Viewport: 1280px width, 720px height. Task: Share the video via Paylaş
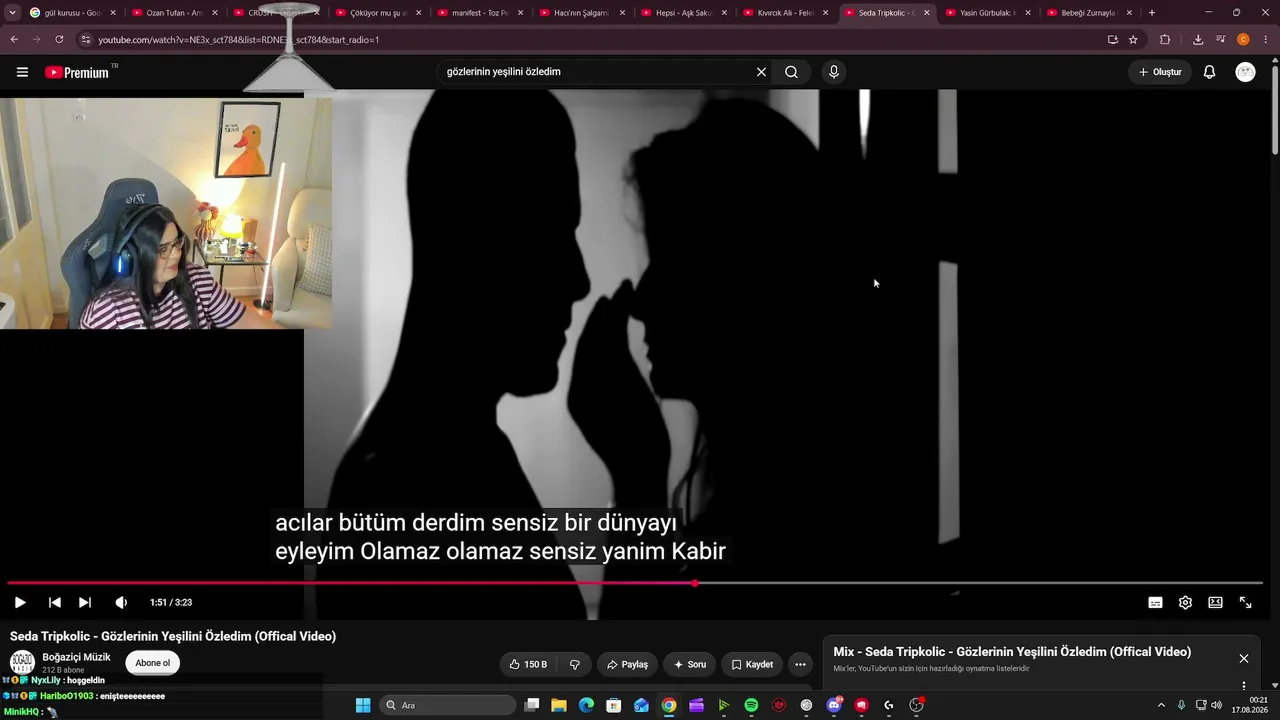627,664
